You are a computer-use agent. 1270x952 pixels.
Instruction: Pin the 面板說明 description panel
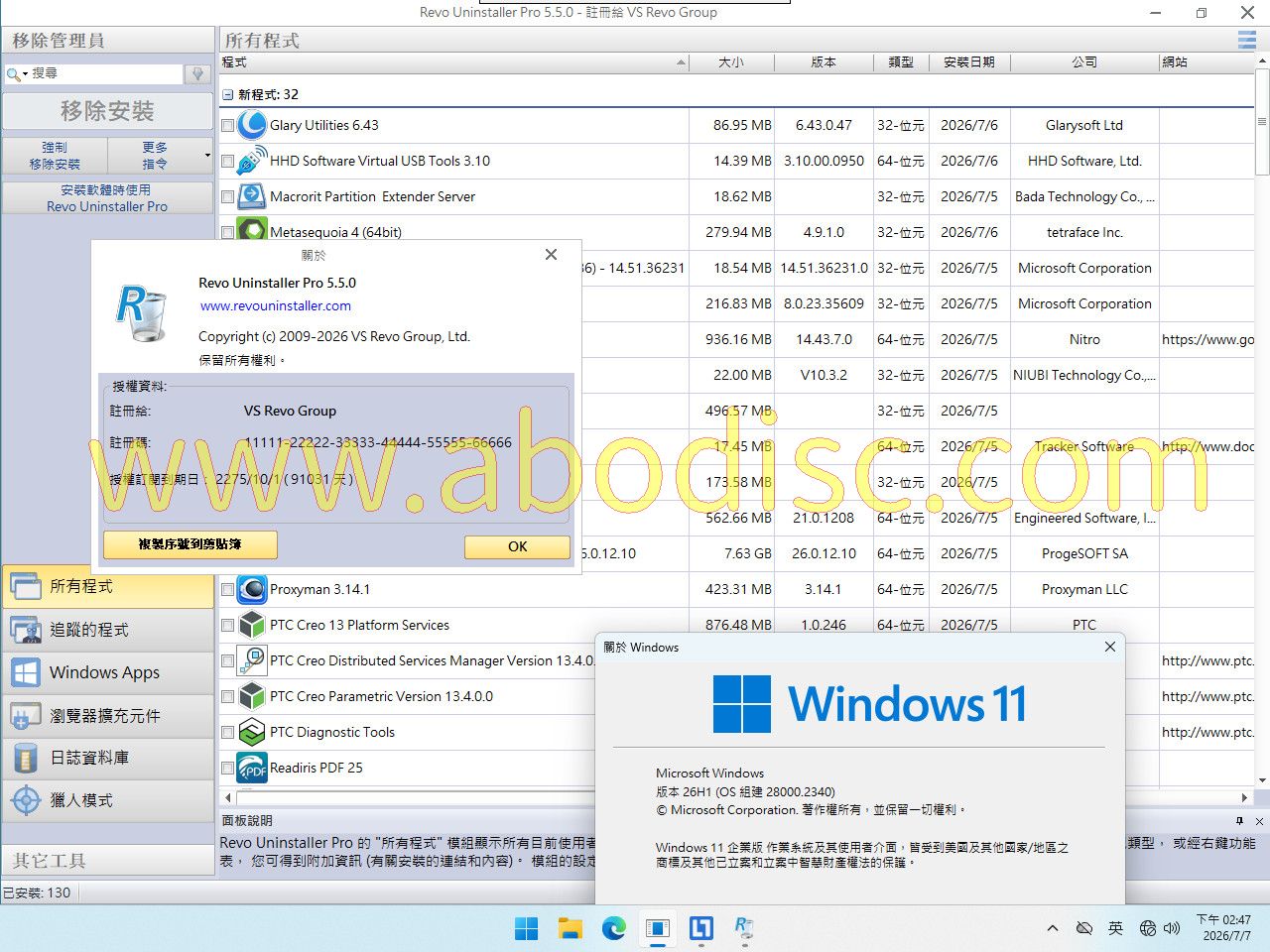(x=1239, y=821)
